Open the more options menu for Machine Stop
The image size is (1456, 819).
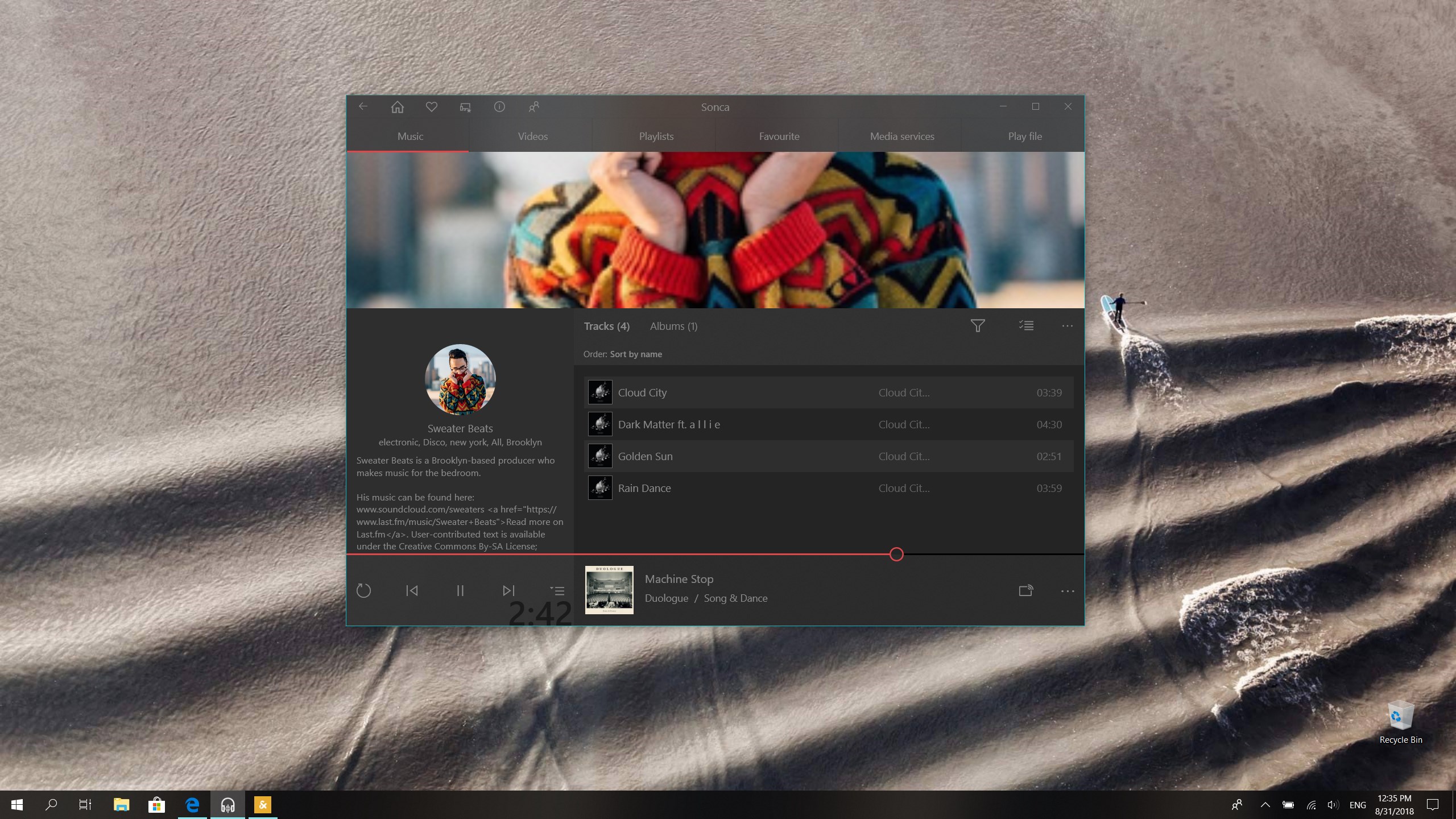1066,590
